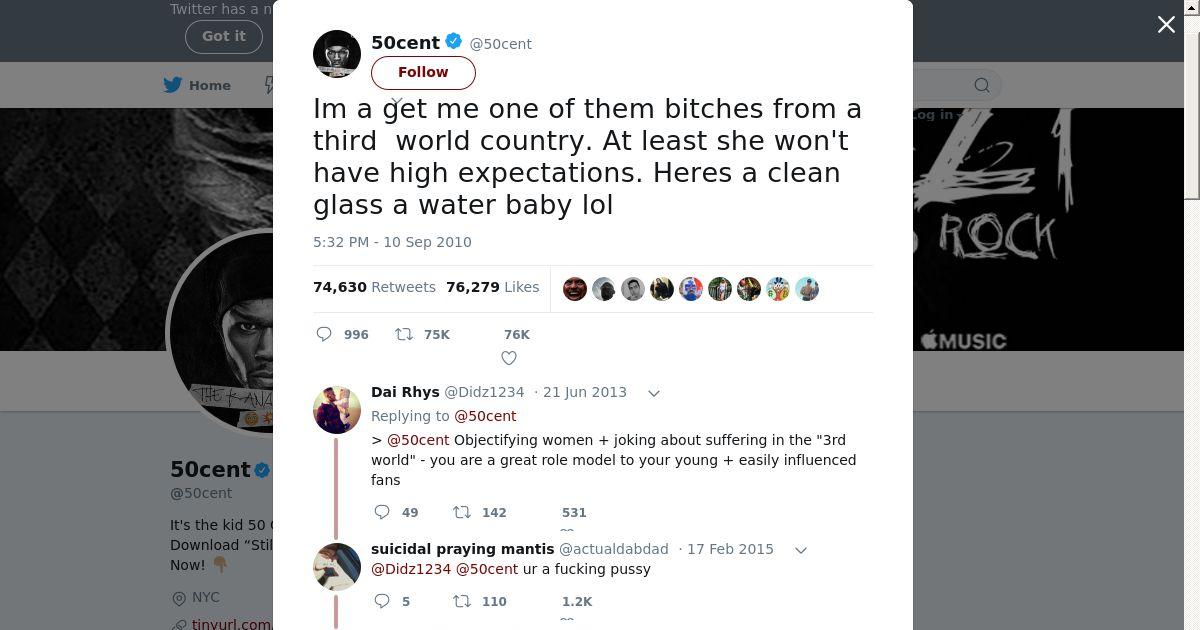
Task: View the 74,630 Retweets list
Action: pyautogui.click(x=374, y=287)
